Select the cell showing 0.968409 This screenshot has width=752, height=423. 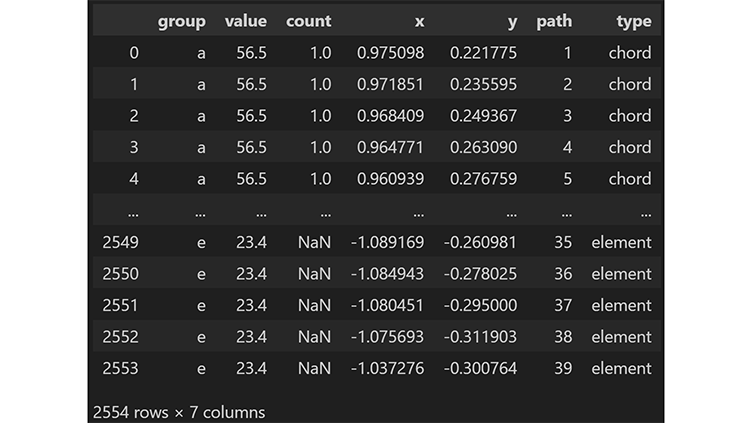point(390,116)
